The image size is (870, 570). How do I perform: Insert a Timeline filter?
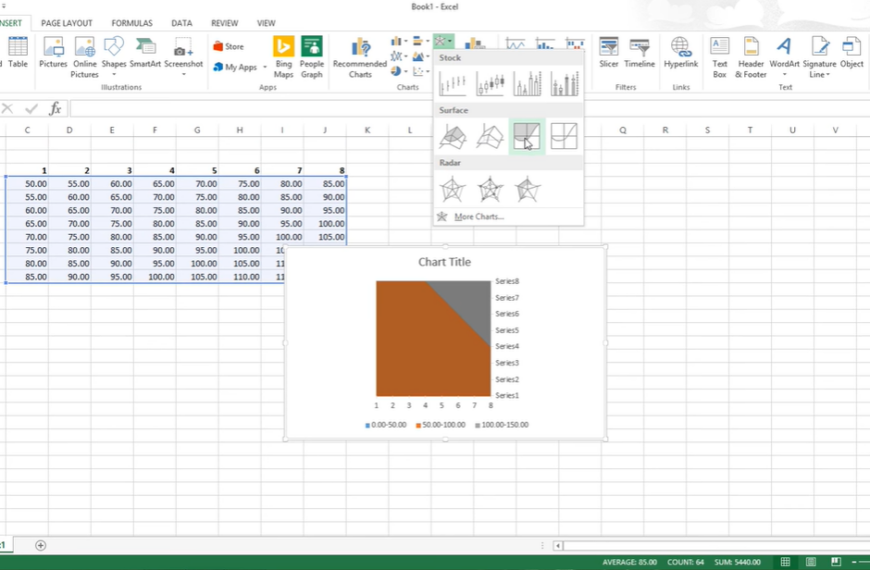pos(640,53)
